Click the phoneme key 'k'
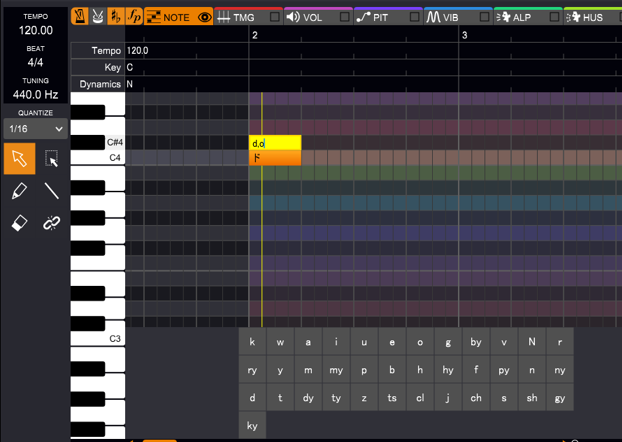Viewport: 622px width, 442px height. [x=252, y=342]
